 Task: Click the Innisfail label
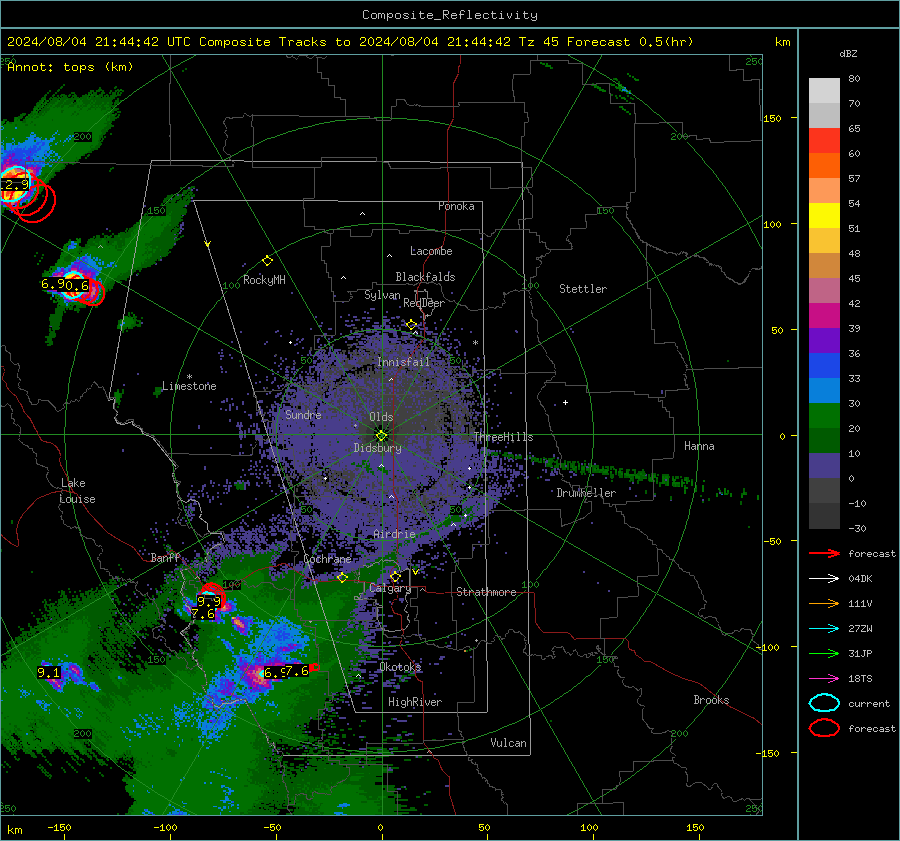click(403, 362)
